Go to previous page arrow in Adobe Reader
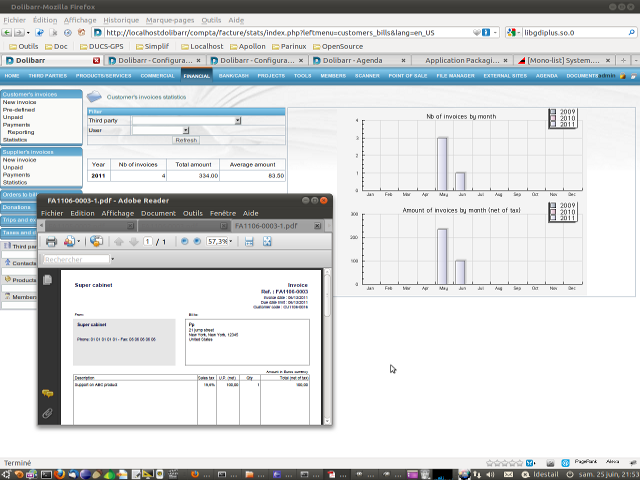Screen dimensions: 640x480 coord(119,242)
